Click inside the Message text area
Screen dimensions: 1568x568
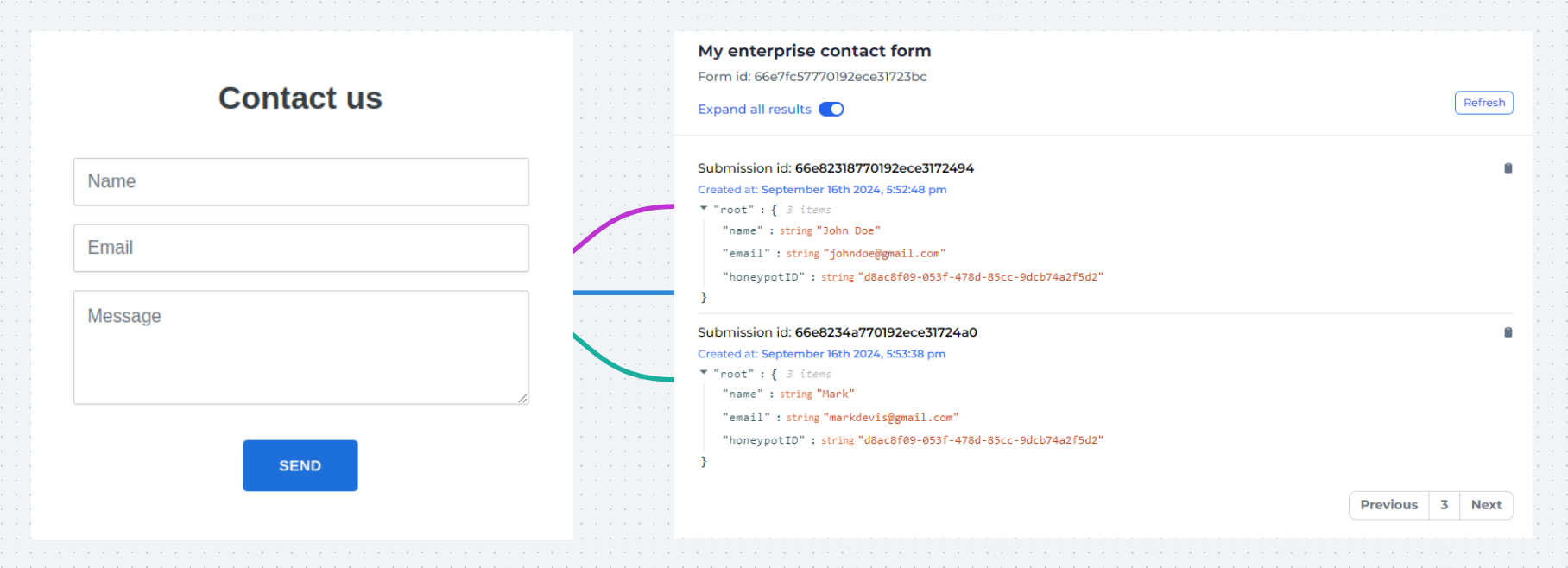pyautogui.click(x=300, y=347)
